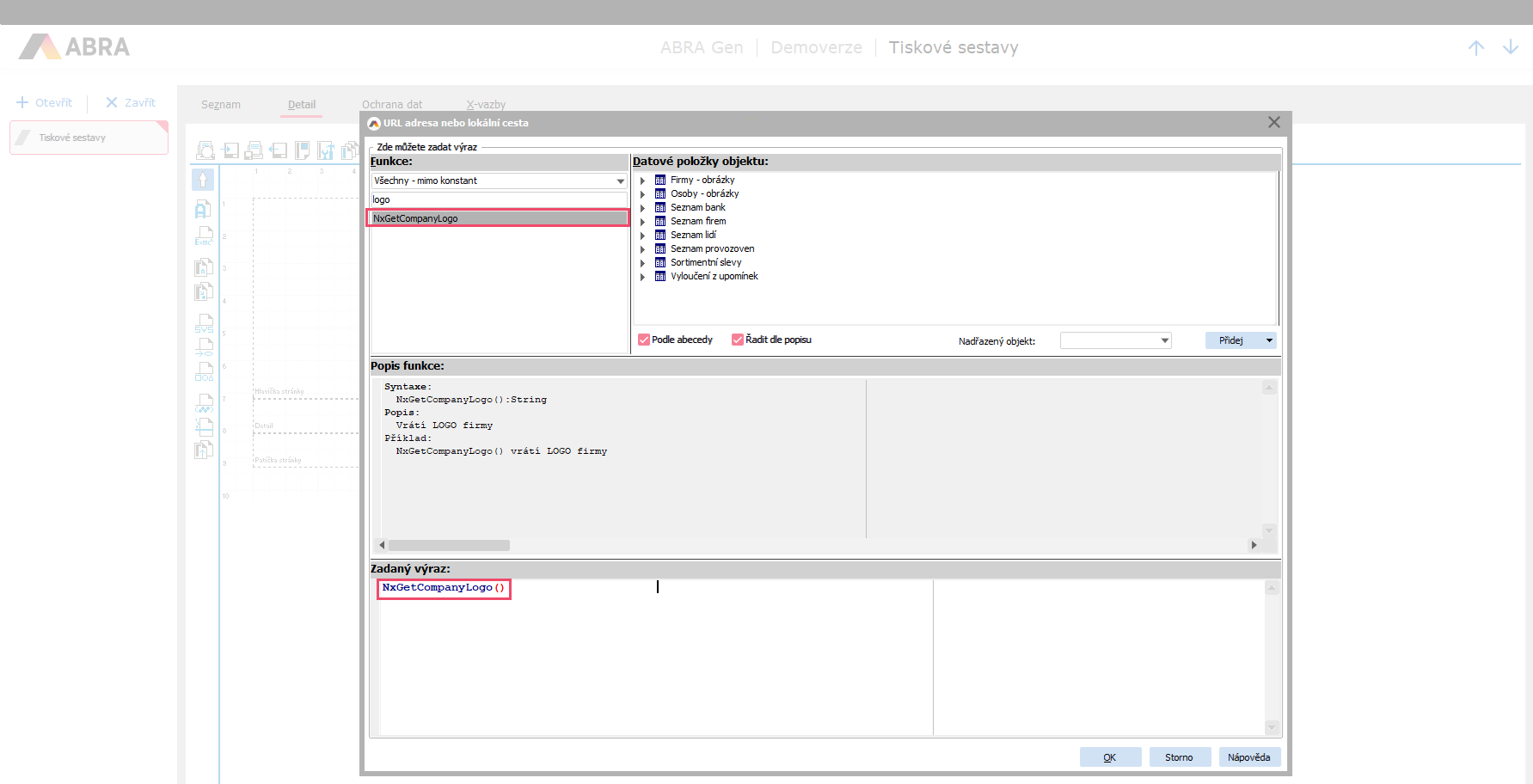Switch to the X-vazby tab
Viewport: 1533px width, 784px height.
click(486, 104)
